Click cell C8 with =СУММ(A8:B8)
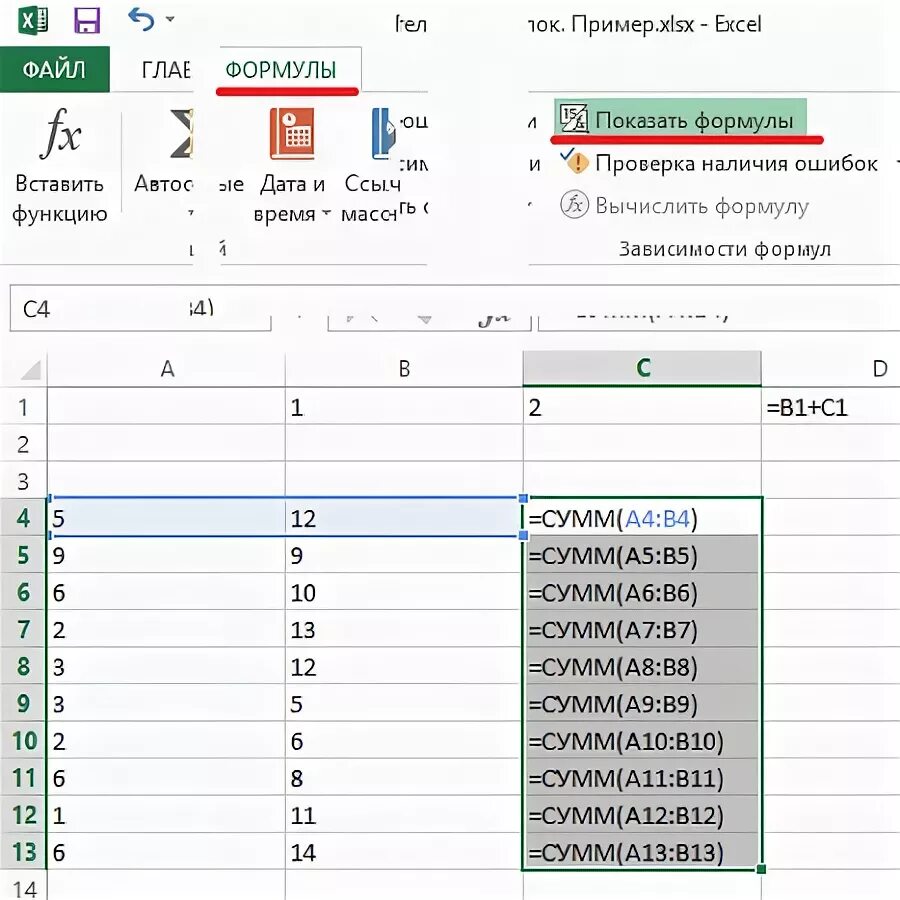 [x=642, y=666]
